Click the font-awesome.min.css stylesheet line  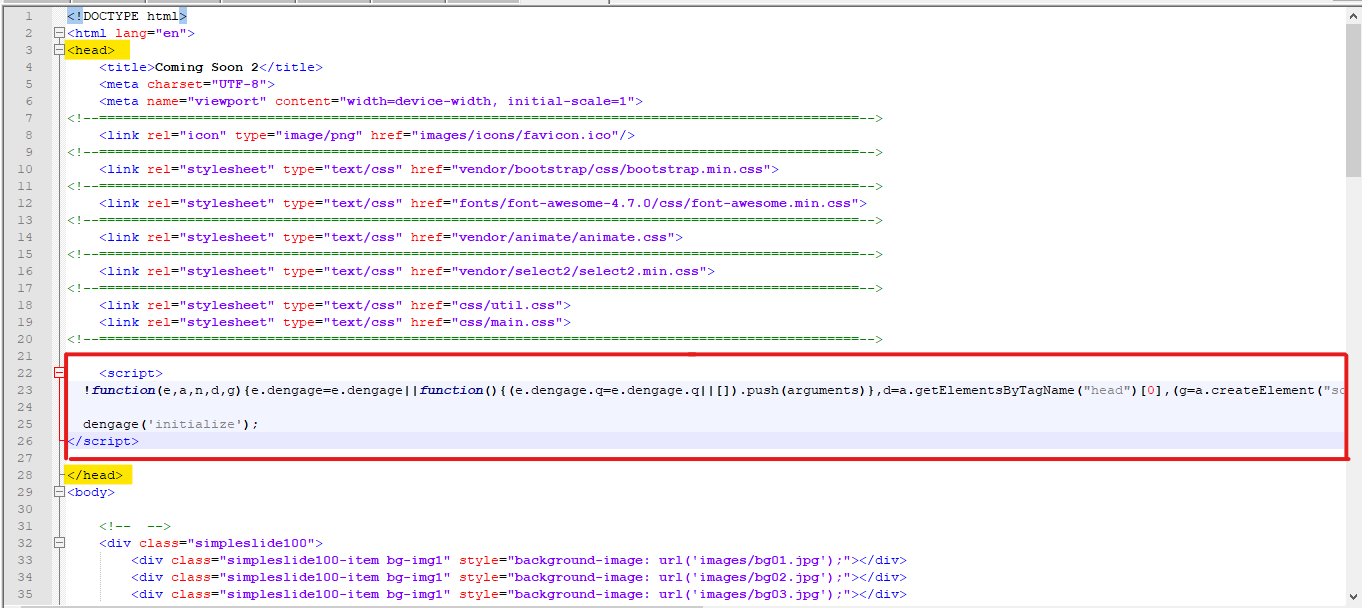pos(483,203)
